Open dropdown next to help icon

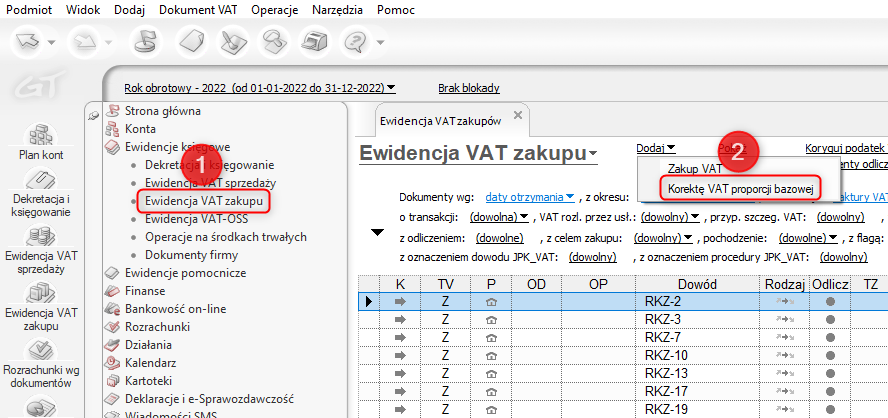tap(379, 42)
